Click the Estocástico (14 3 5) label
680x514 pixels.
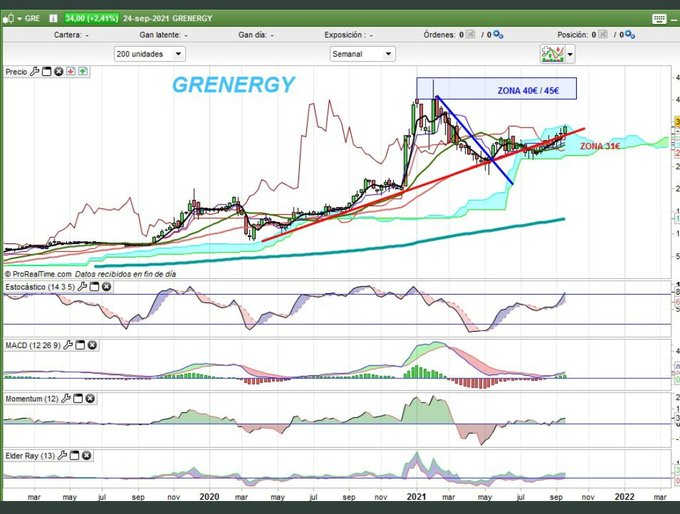pyautogui.click(x=40, y=287)
